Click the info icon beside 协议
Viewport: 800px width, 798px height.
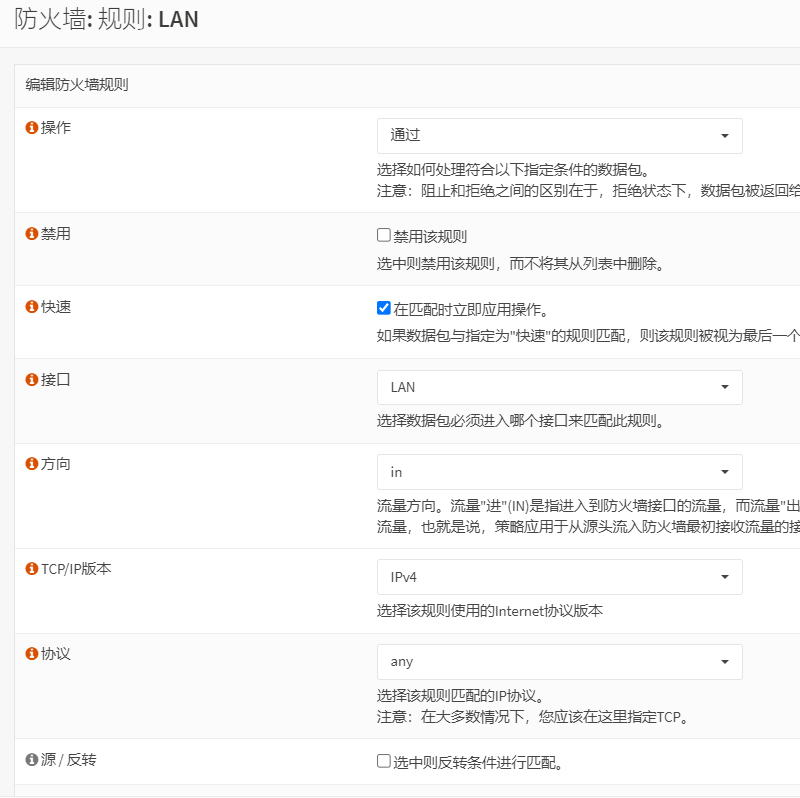[32, 653]
